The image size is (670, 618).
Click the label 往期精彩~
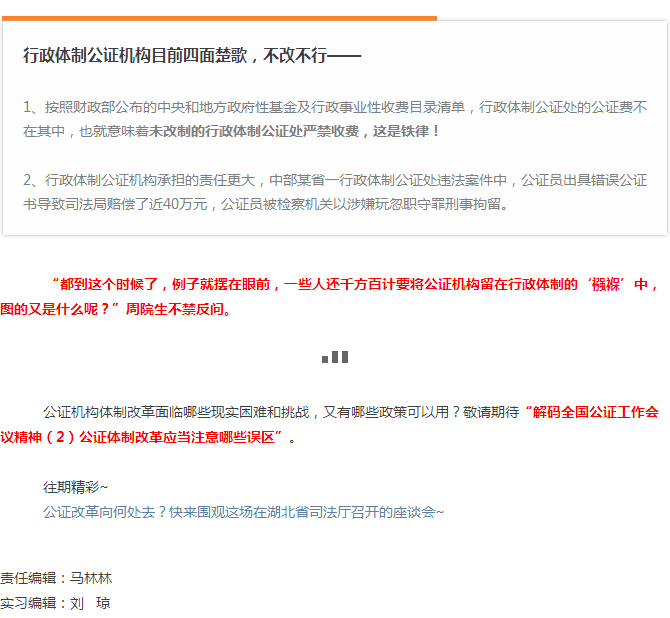[75, 487]
